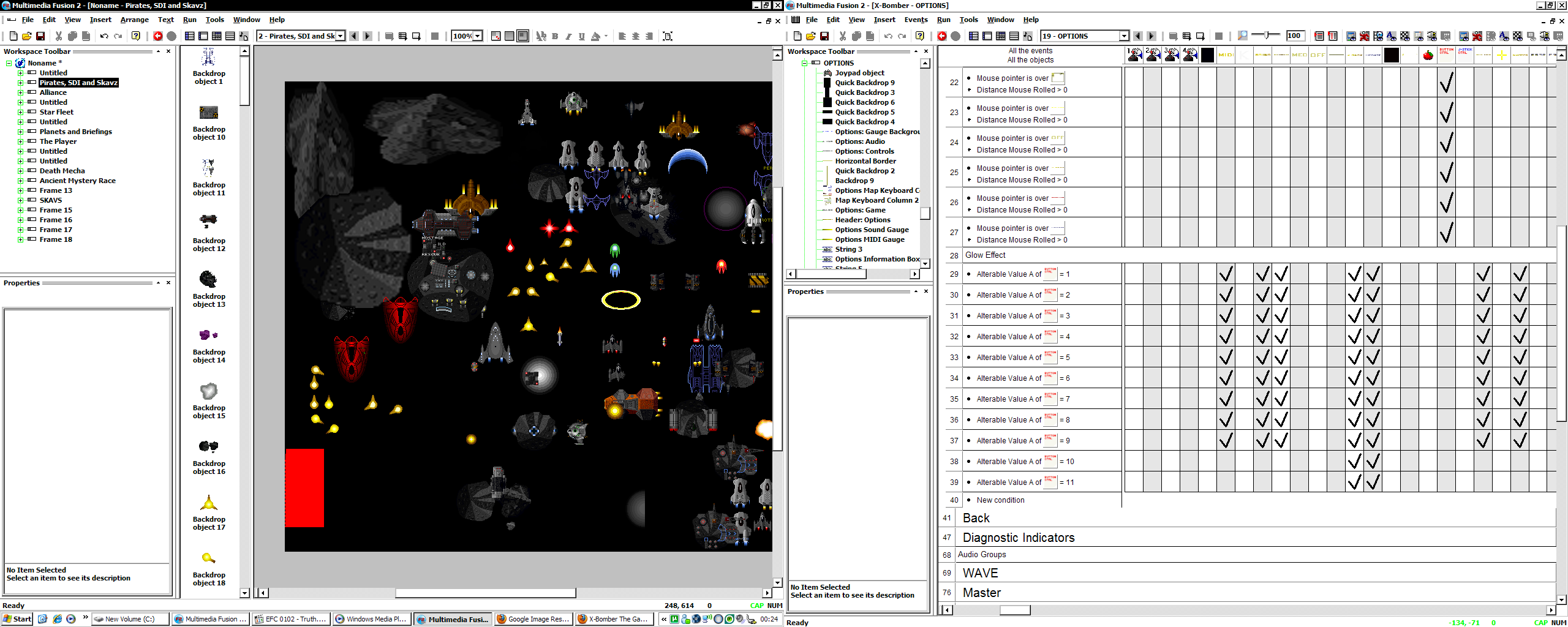
Task: Click Center frame icon in Noname toolbar
Action: tap(668, 36)
